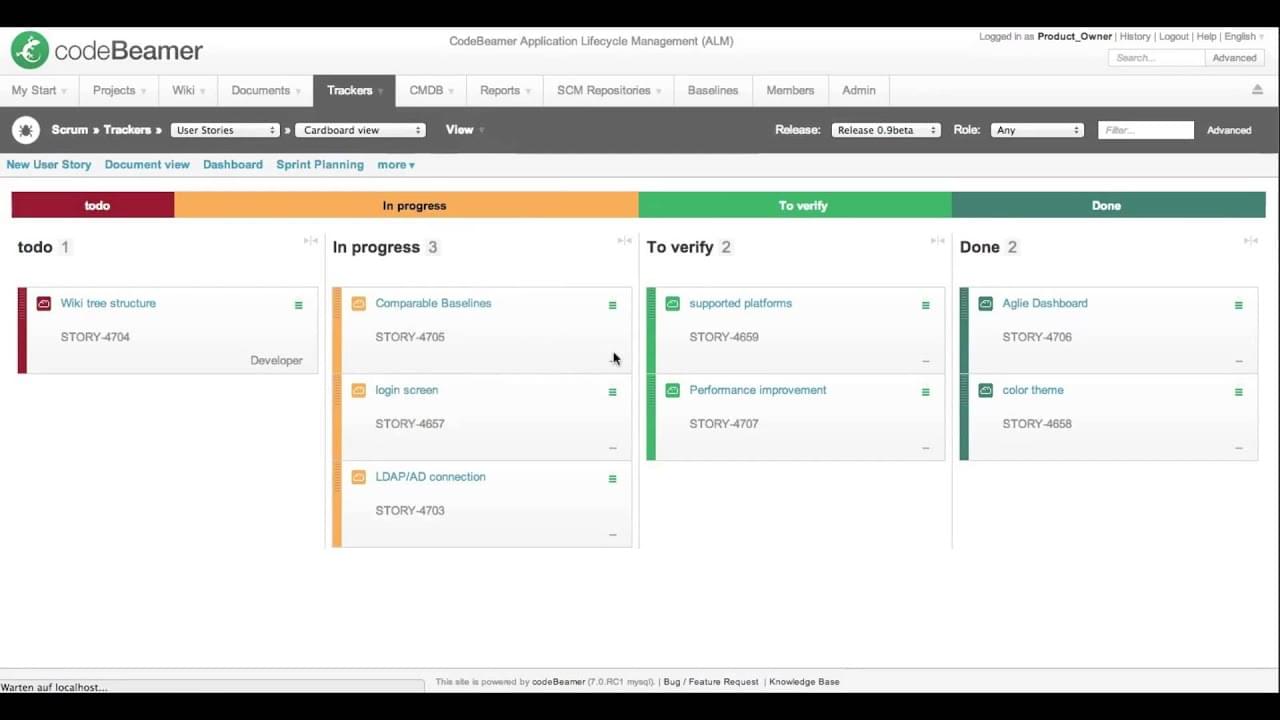Viewport: 1280px width, 720px height.
Task: Open the color theme card menu icon
Action: point(1238,392)
